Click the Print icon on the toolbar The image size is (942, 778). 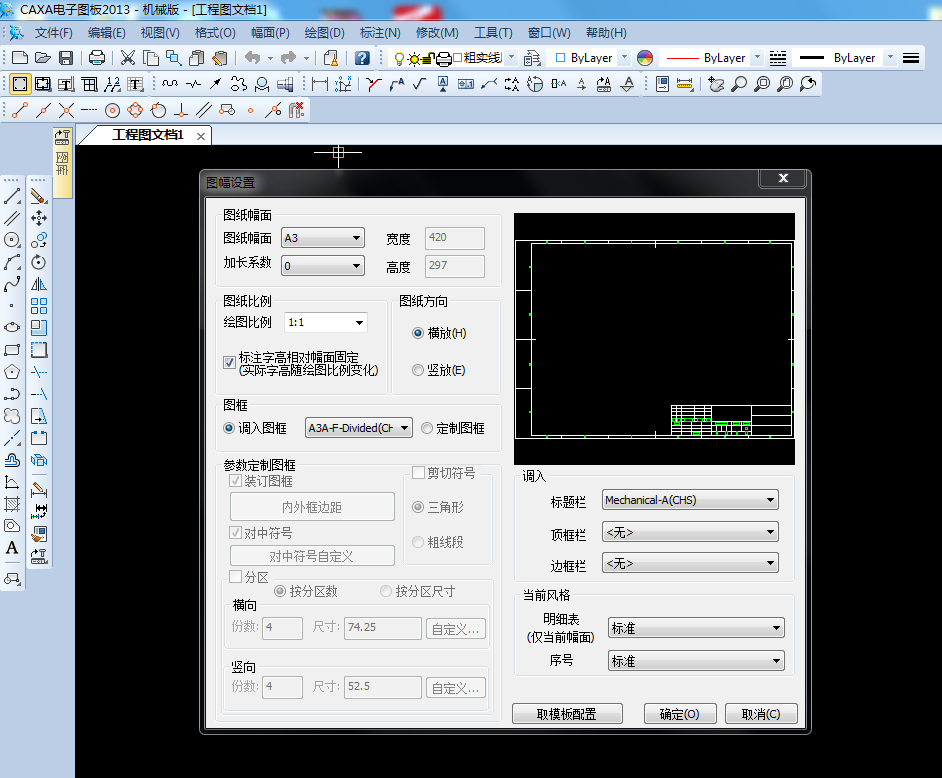click(96, 57)
